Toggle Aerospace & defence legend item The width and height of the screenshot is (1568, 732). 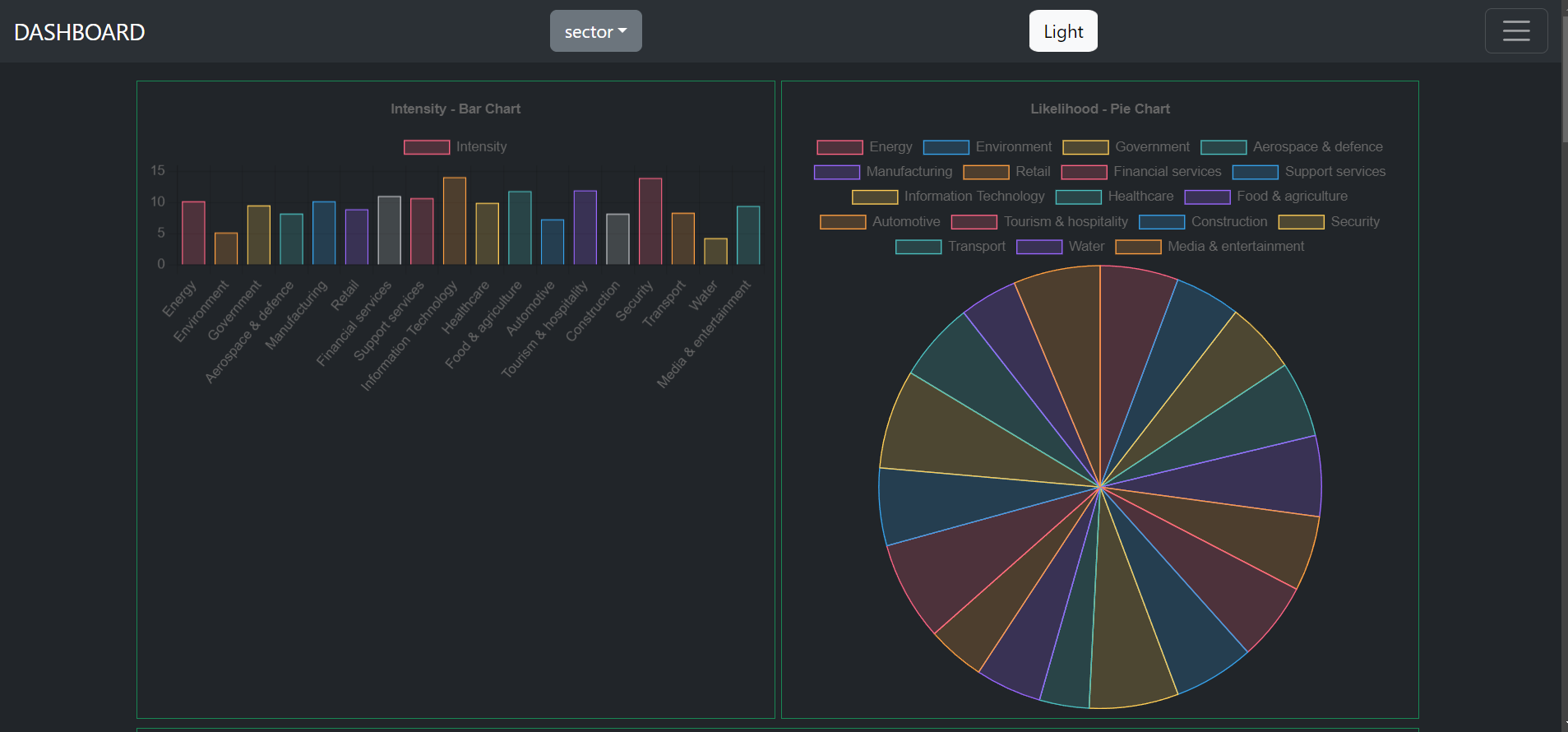click(x=1292, y=146)
